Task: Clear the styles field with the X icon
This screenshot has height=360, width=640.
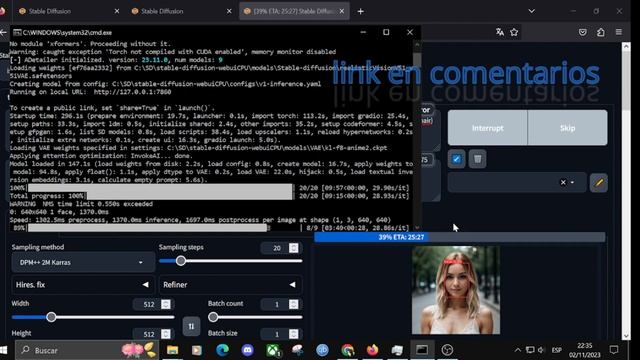Action: click(563, 182)
